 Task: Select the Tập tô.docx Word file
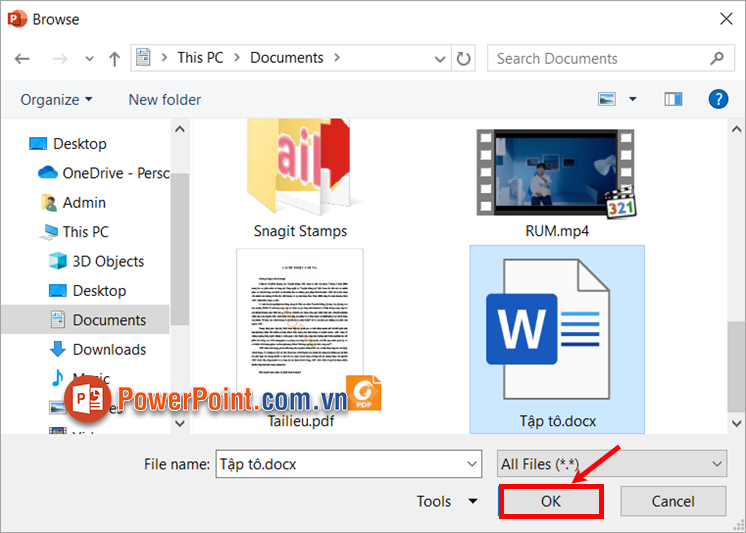click(557, 339)
